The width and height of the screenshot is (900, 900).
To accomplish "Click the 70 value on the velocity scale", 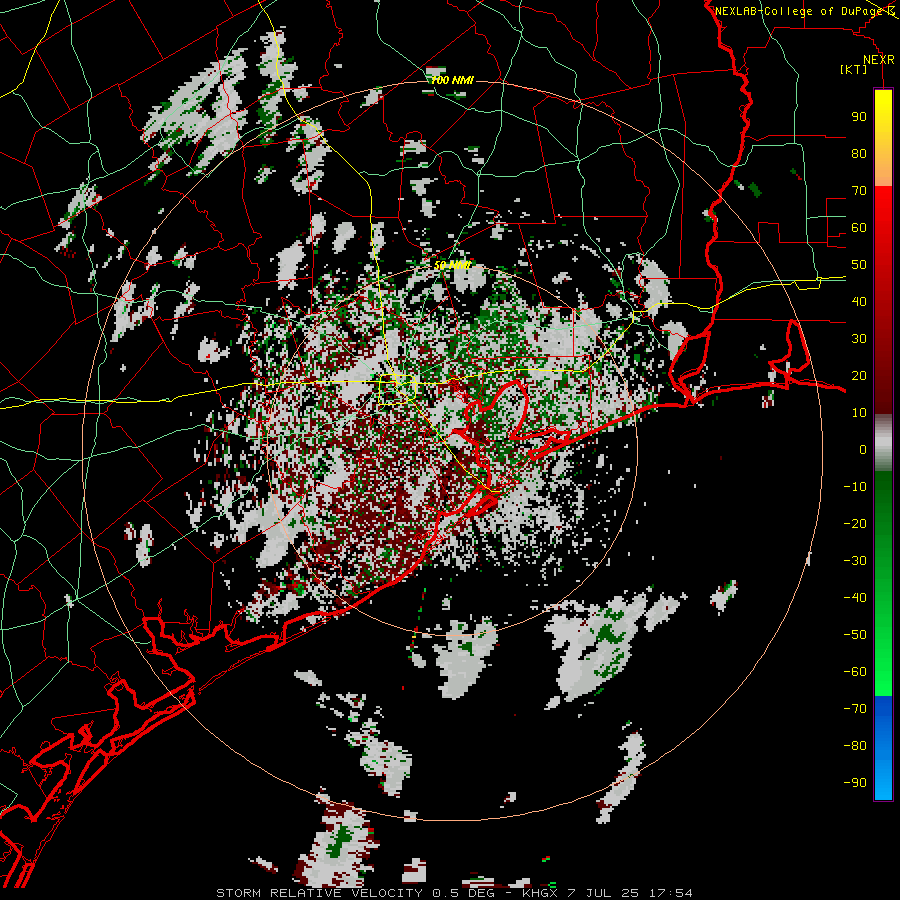I will (x=859, y=191).
